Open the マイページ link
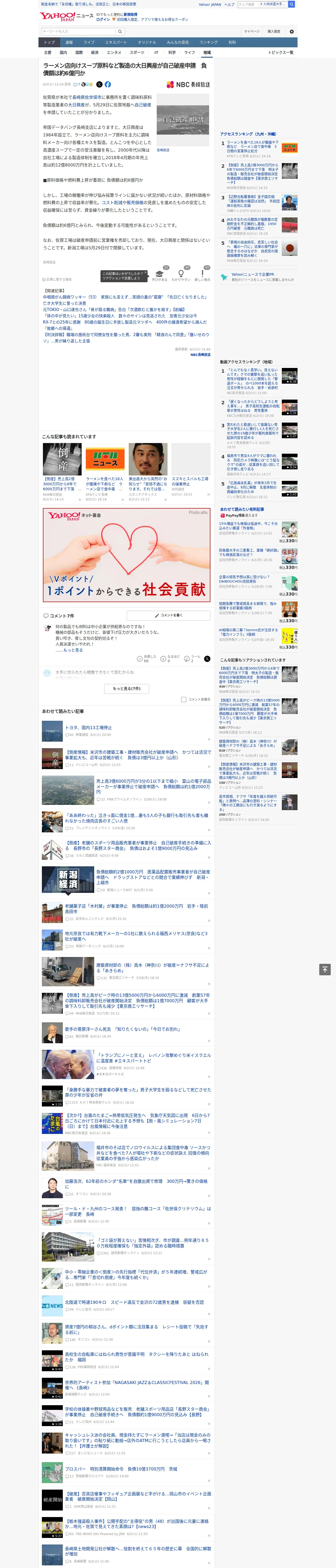 point(252,32)
